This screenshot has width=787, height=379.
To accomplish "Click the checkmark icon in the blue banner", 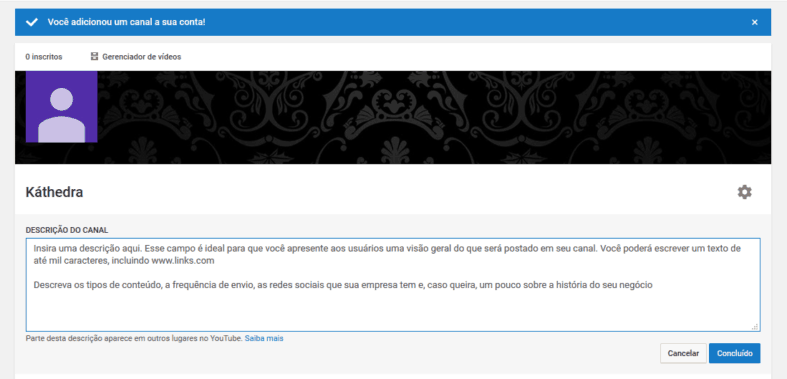I will click(x=32, y=22).
